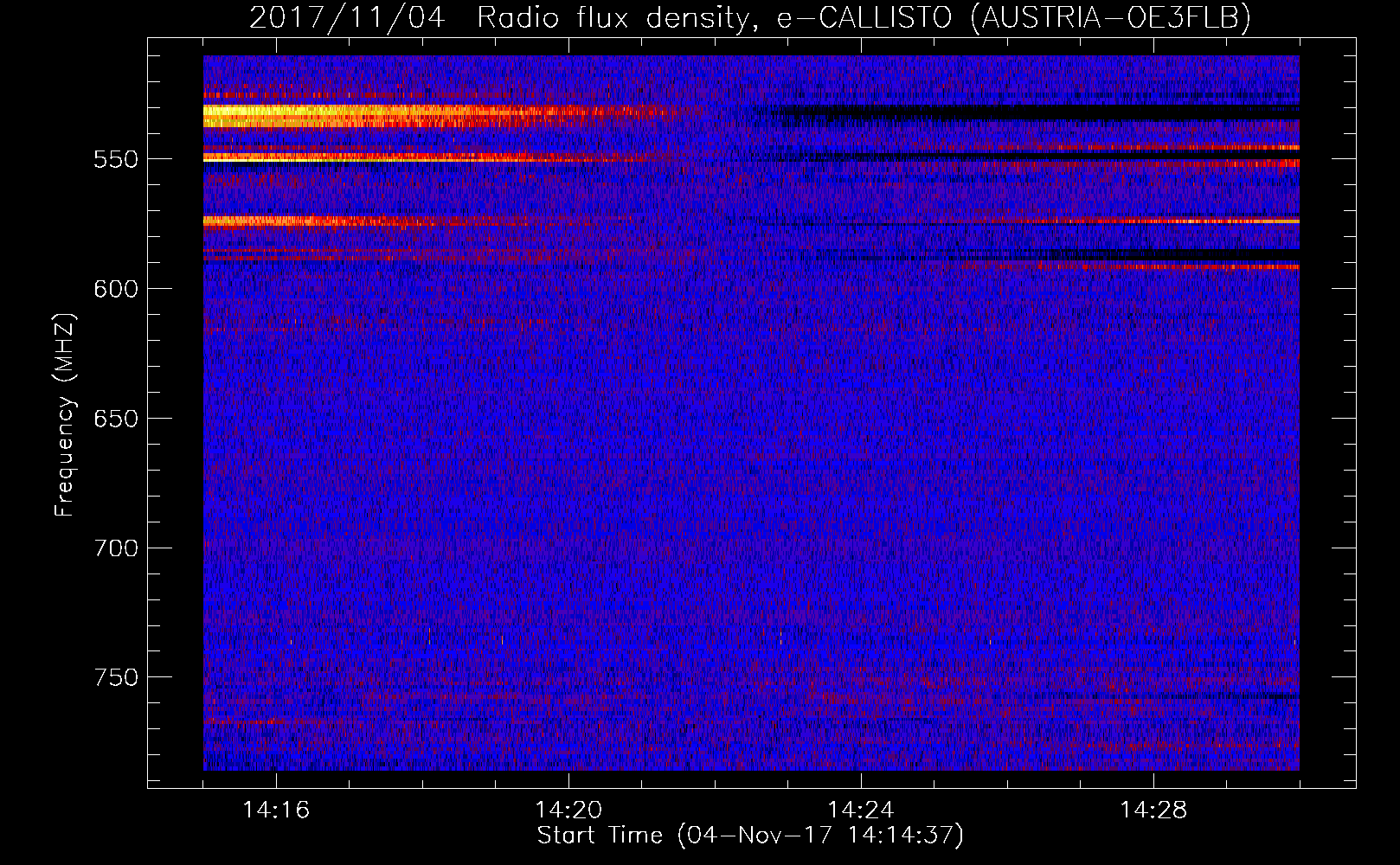Click the '750' frequency tick label

coord(116,677)
